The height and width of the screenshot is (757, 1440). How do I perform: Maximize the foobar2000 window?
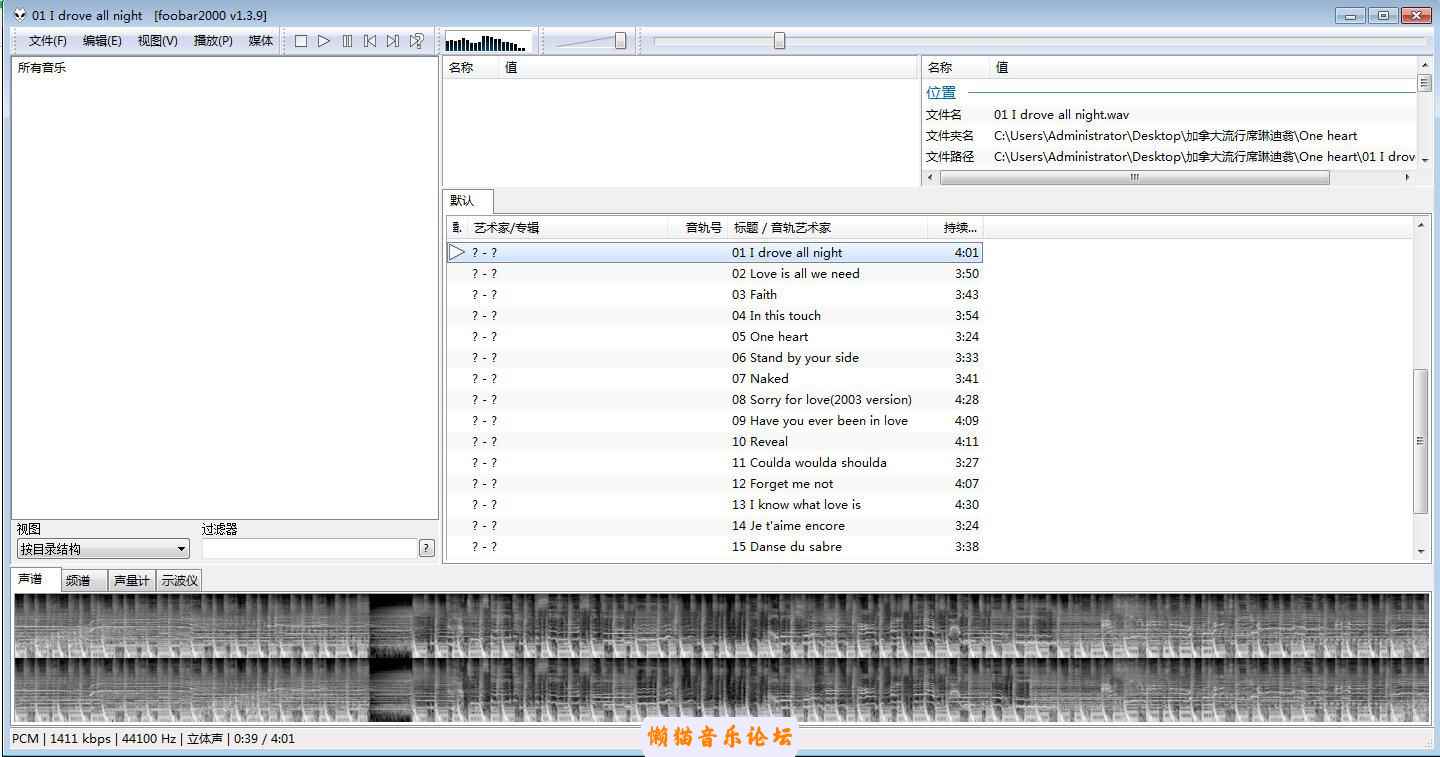tap(1383, 15)
